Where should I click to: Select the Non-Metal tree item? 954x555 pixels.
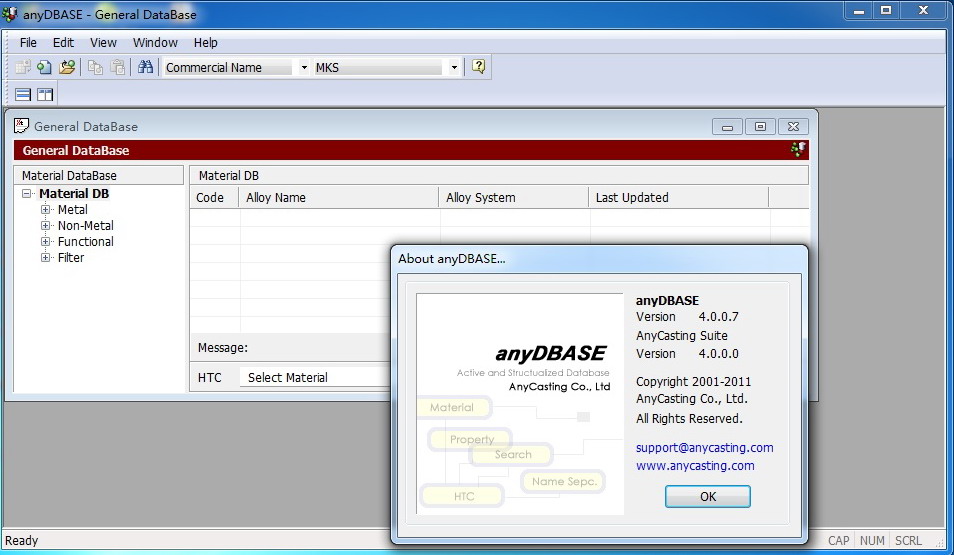coord(85,225)
